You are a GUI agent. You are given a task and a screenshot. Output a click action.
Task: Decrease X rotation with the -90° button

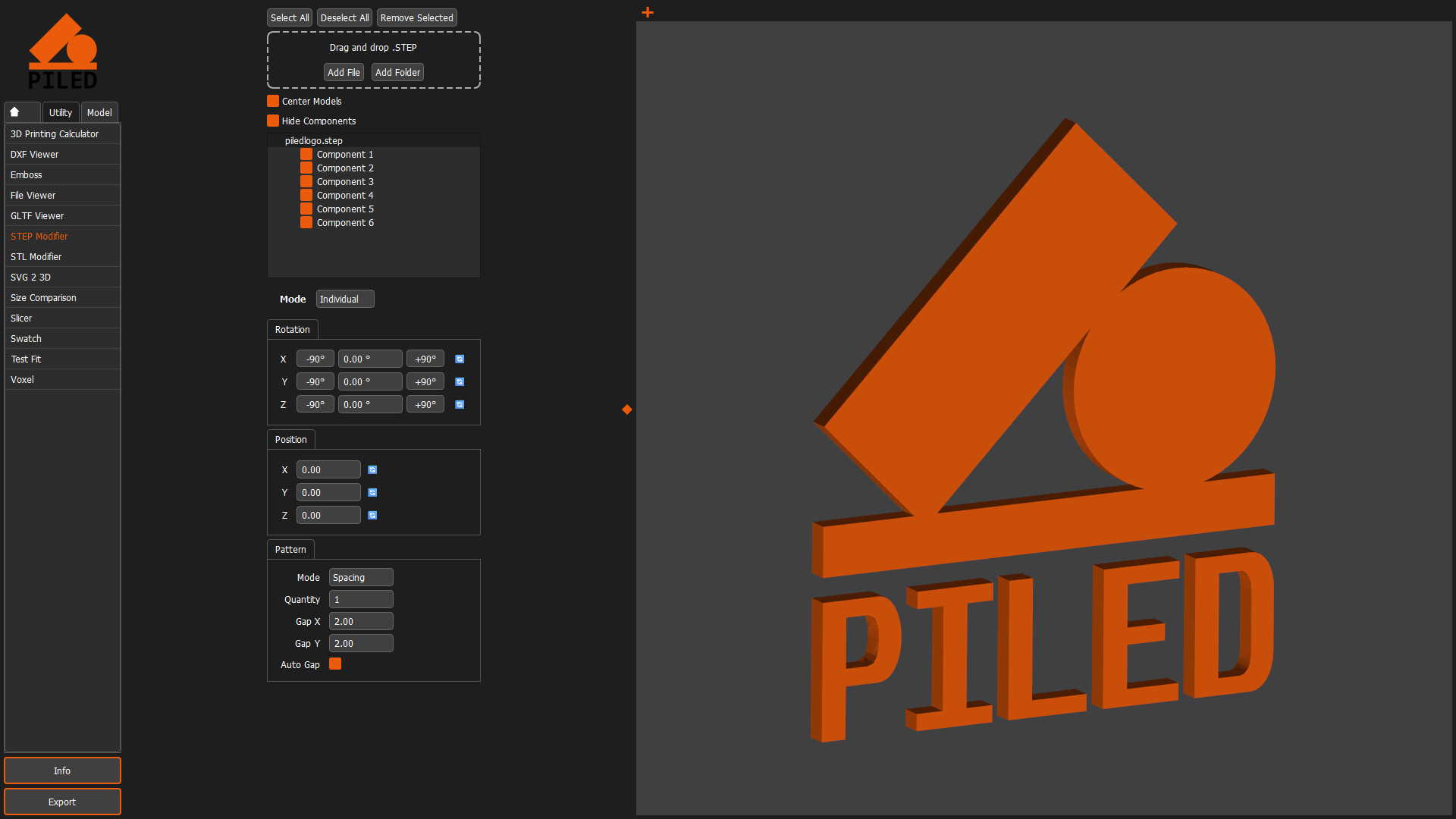pos(315,358)
